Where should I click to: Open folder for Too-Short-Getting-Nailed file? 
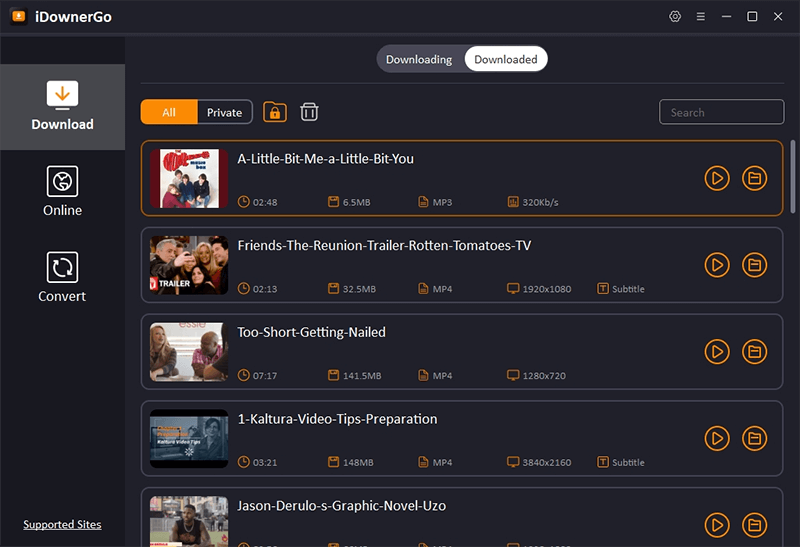point(754,351)
